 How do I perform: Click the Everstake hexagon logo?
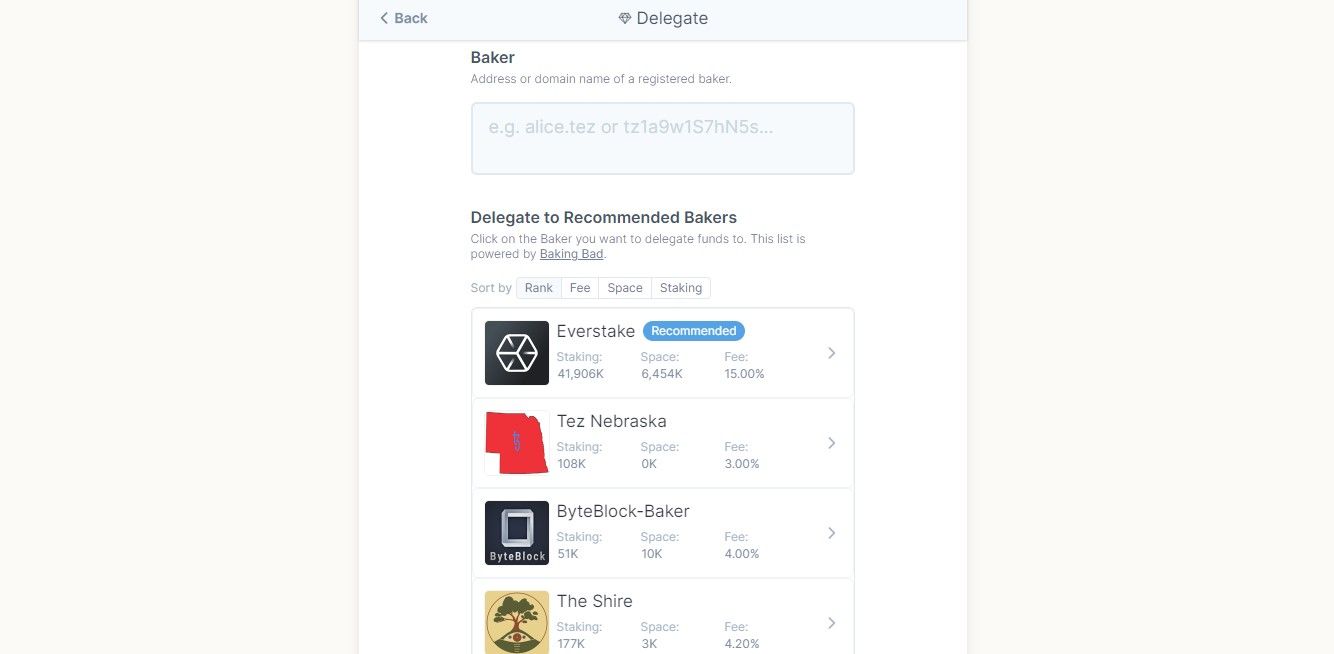point(517,353)
